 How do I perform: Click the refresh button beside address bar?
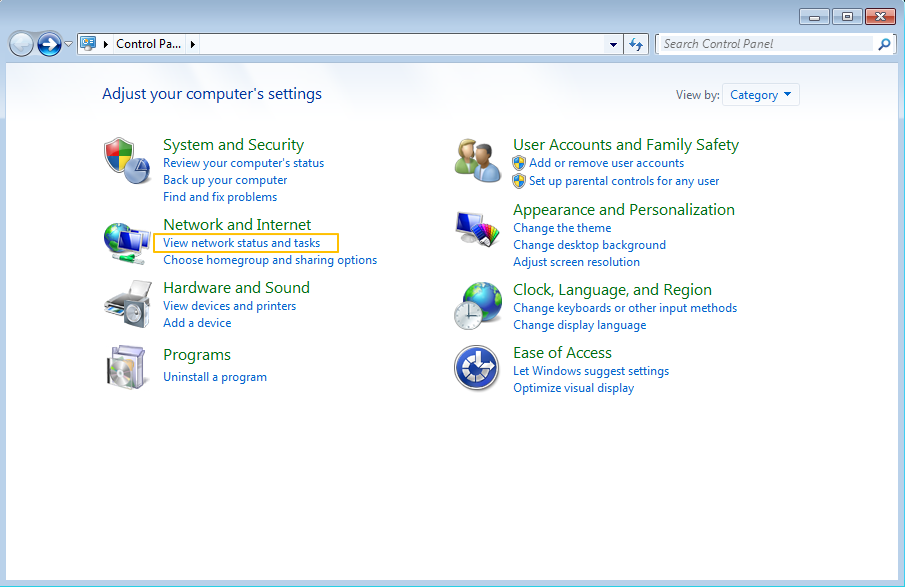pyautogui.click(x=636, y=44)
